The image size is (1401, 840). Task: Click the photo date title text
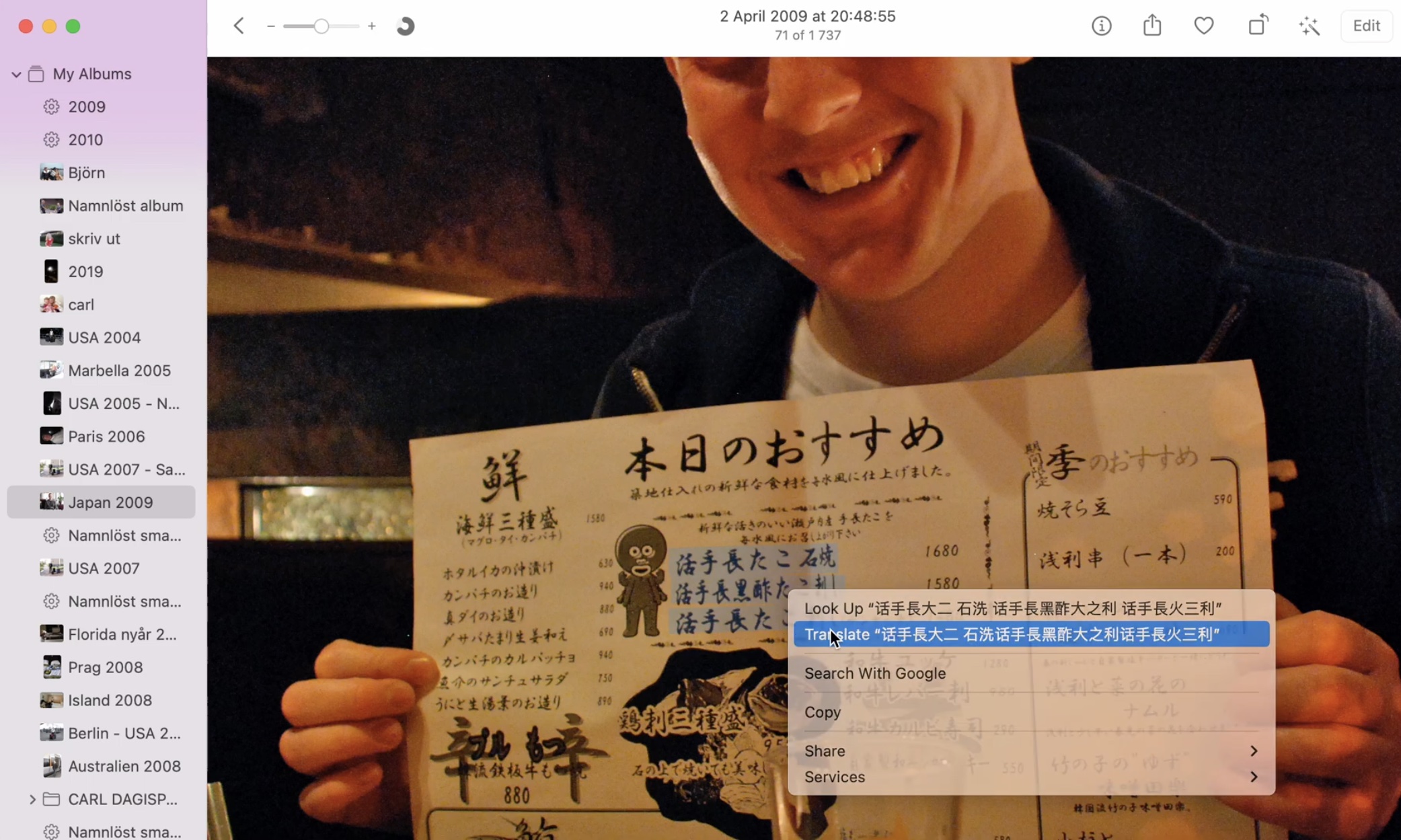807,16
